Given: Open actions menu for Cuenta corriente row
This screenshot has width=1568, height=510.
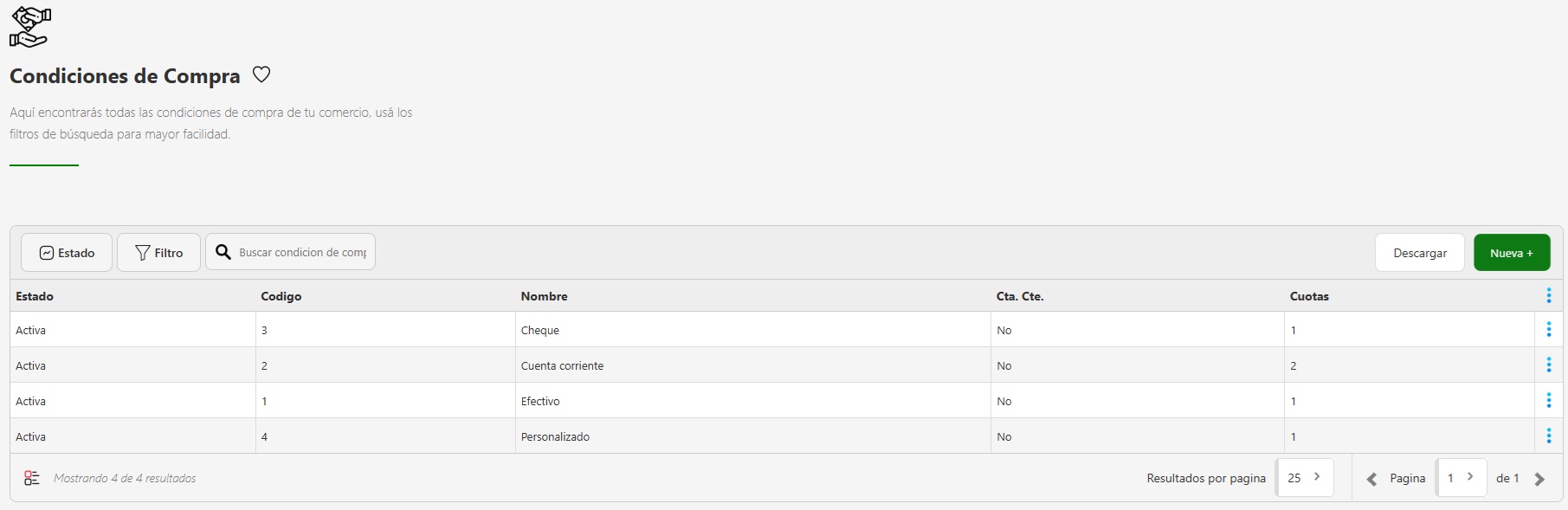Looking at the screenshot, I should tap(1548, 365).
